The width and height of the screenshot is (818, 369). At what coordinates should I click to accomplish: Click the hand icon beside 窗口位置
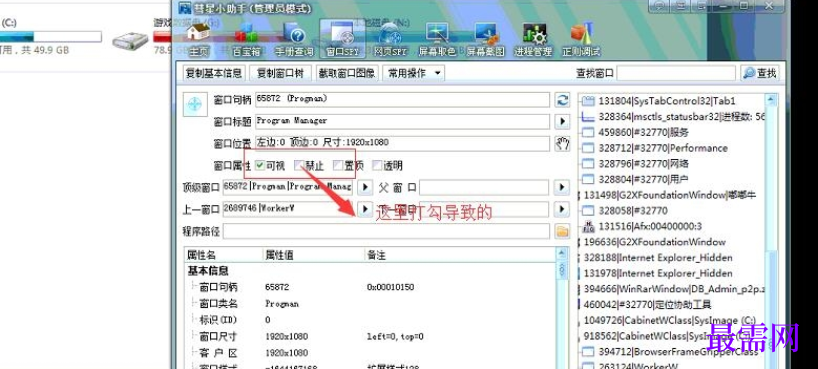[x=562, y=144]
